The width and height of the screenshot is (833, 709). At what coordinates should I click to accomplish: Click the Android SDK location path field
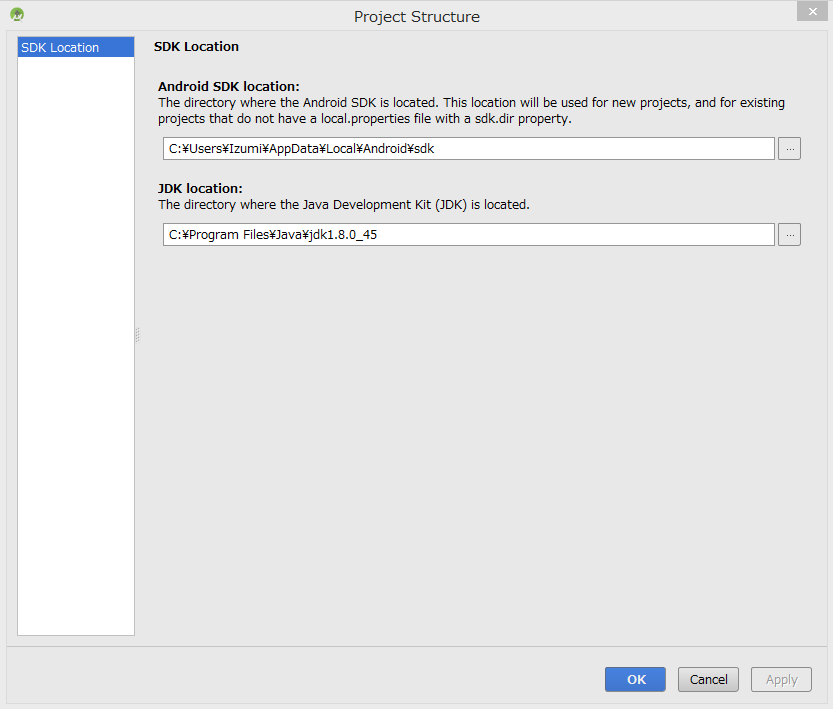pos(469,149)
